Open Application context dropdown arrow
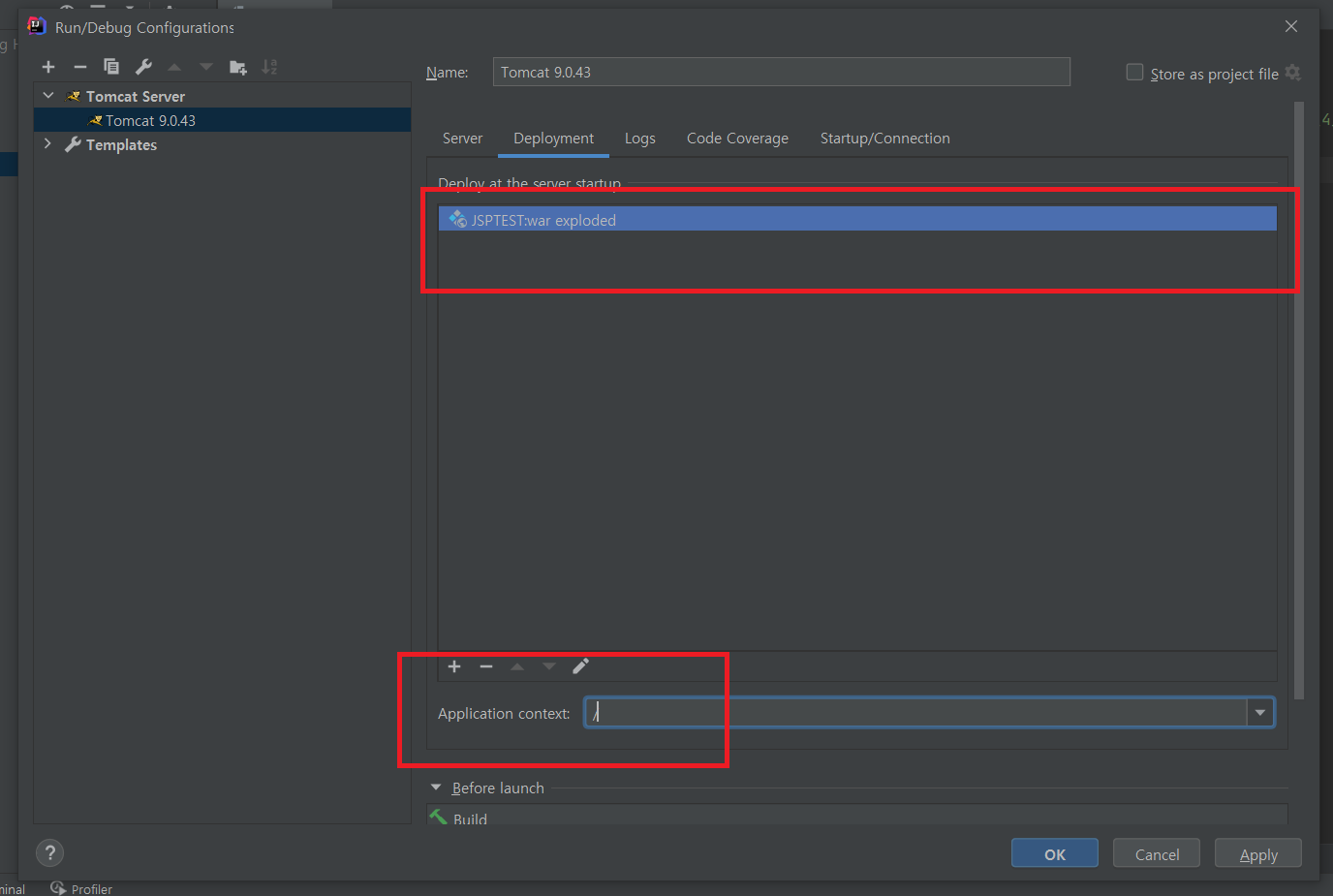1333x896 pixels. (1260, 713)
